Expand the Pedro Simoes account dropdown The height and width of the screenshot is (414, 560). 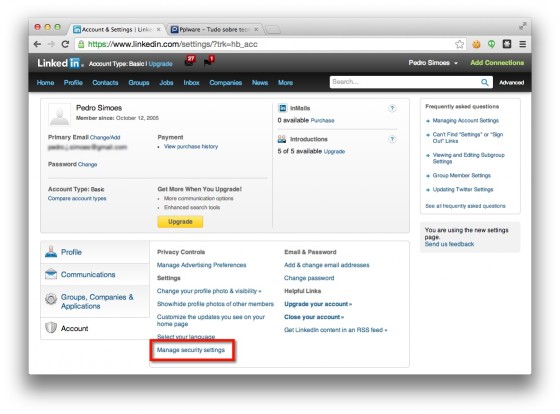point(433,63)
